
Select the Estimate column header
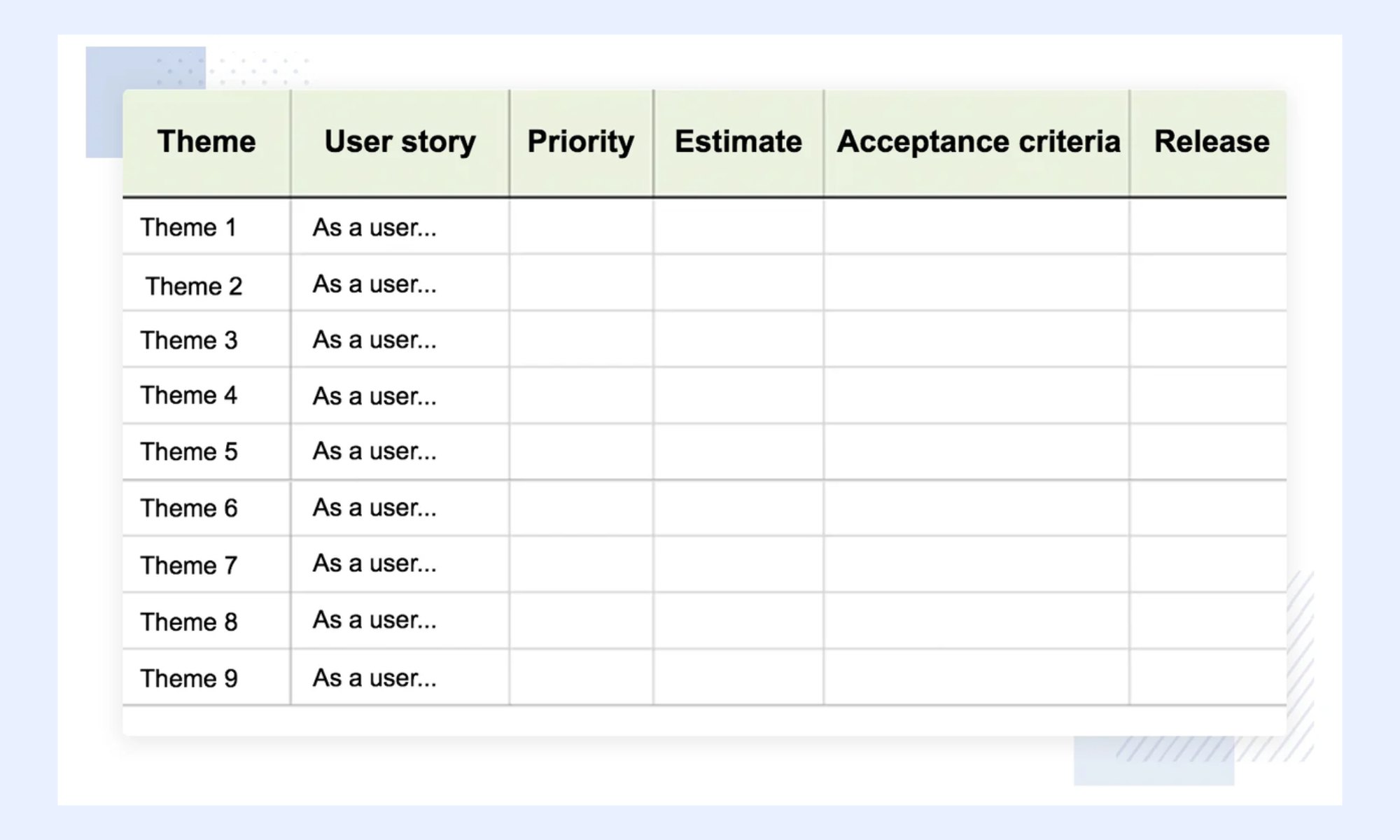pyautogui.click(x=738, y=142)
